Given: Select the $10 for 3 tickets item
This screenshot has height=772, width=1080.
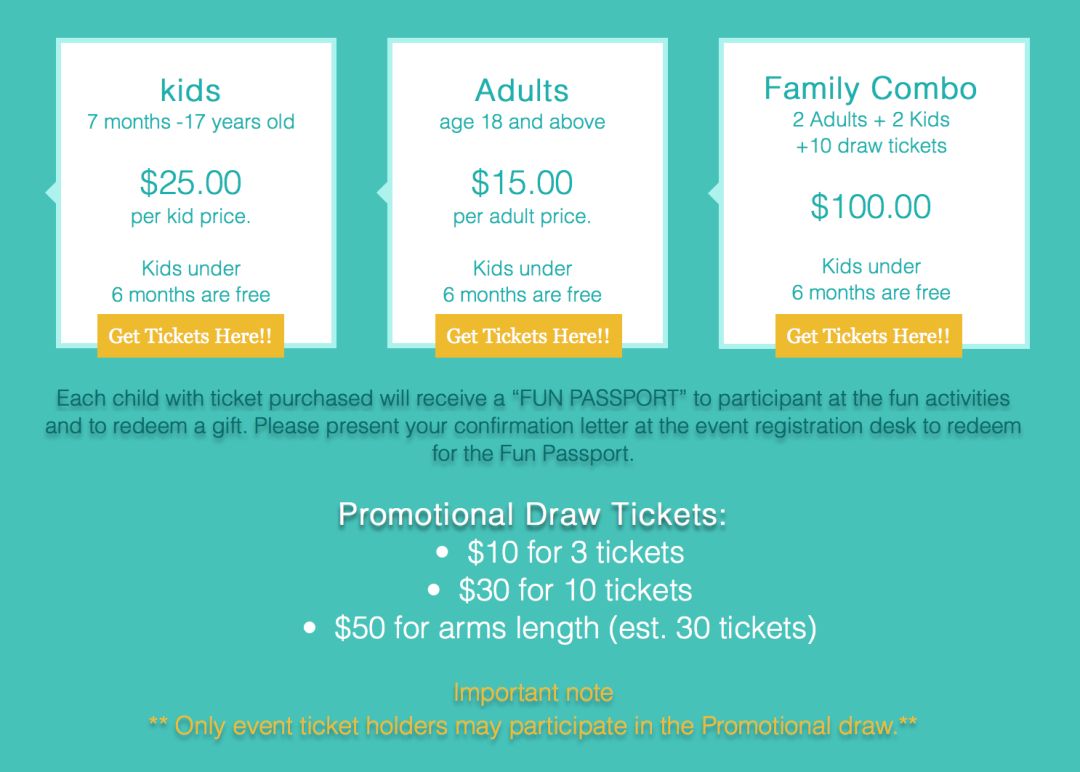Looking at the screenshot, I should (575, 552).
